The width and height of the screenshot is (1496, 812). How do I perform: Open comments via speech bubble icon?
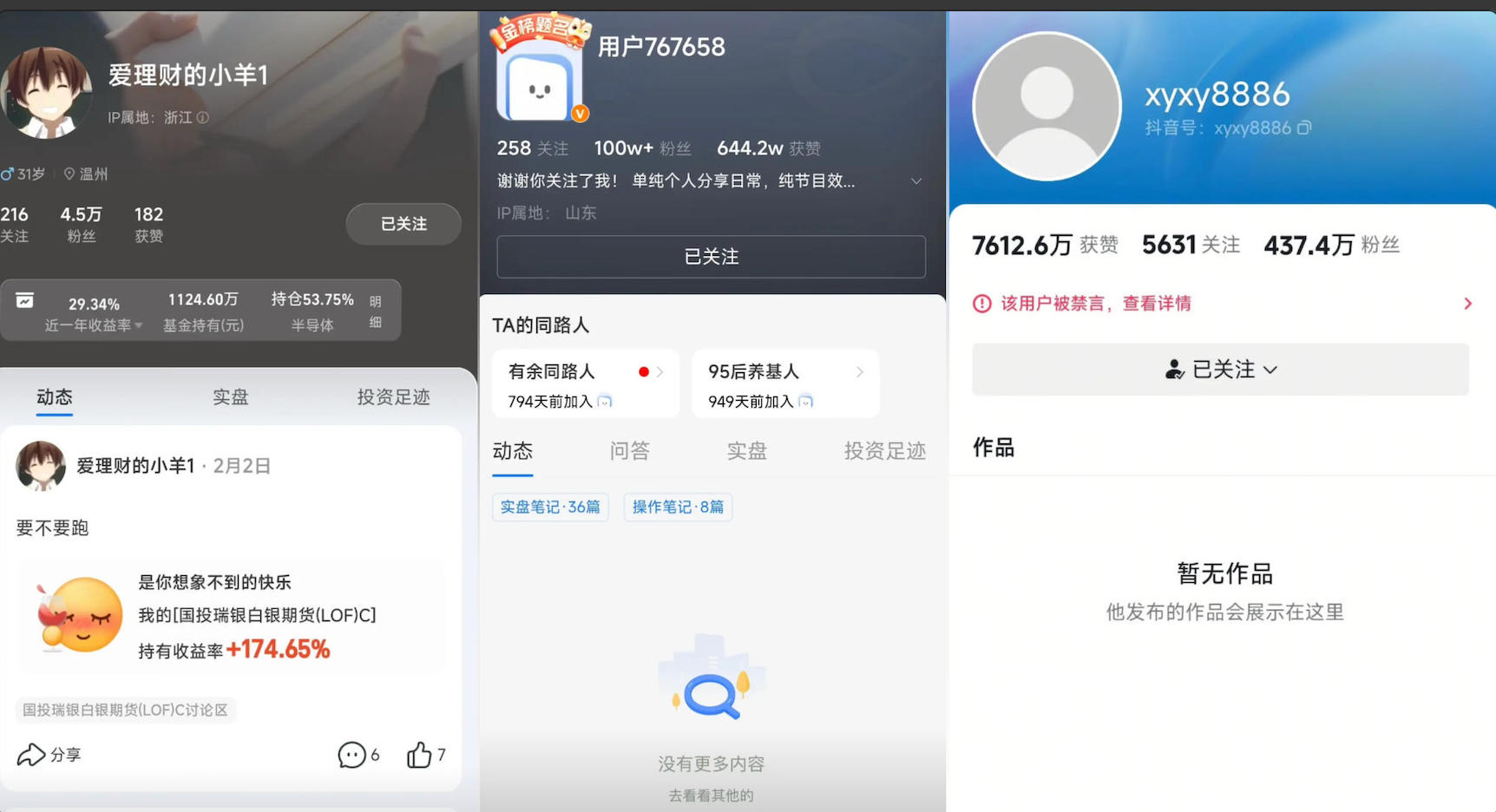point(351,755)
